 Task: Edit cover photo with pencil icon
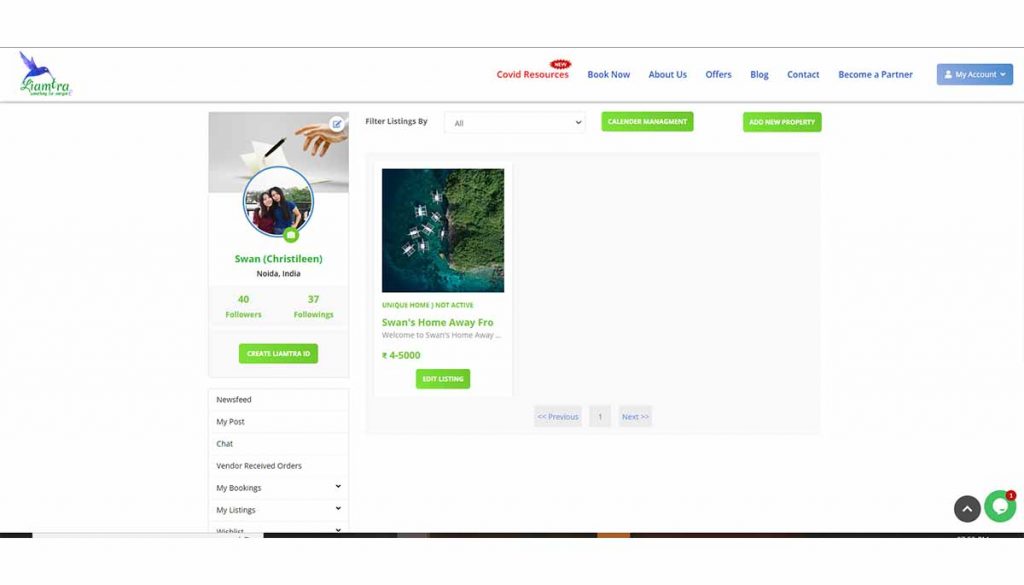[336, 123]
